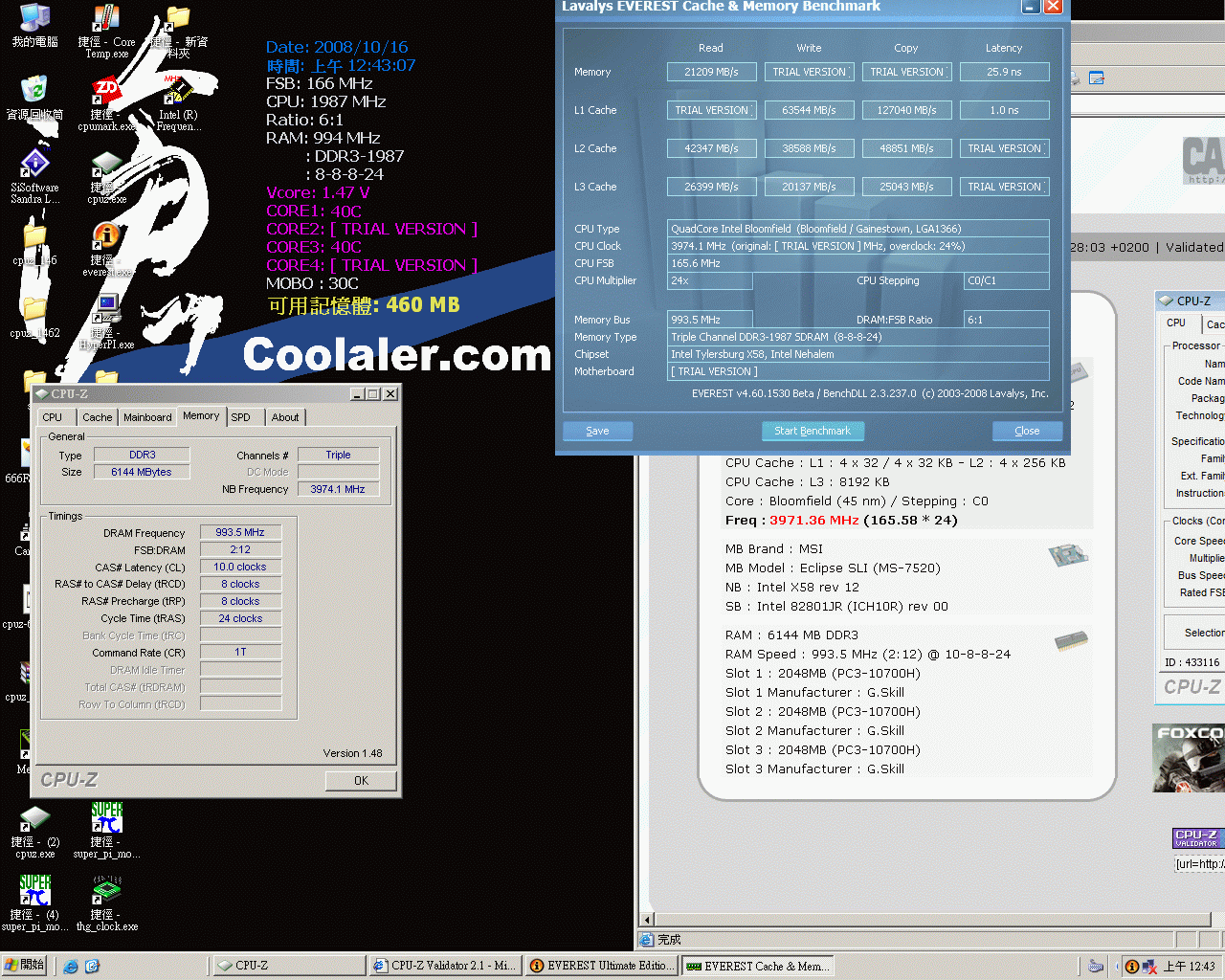Click the L2 Cache Read 42347 MB/s cell

[x=711, y=148]
